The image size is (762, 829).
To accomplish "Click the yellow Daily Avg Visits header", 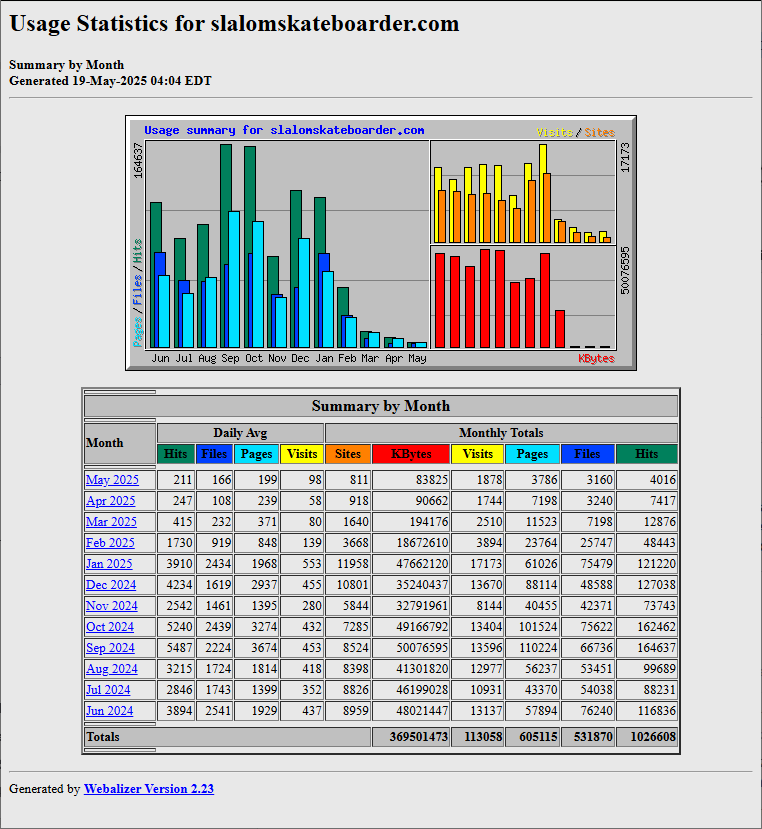I will click(302, 454).
